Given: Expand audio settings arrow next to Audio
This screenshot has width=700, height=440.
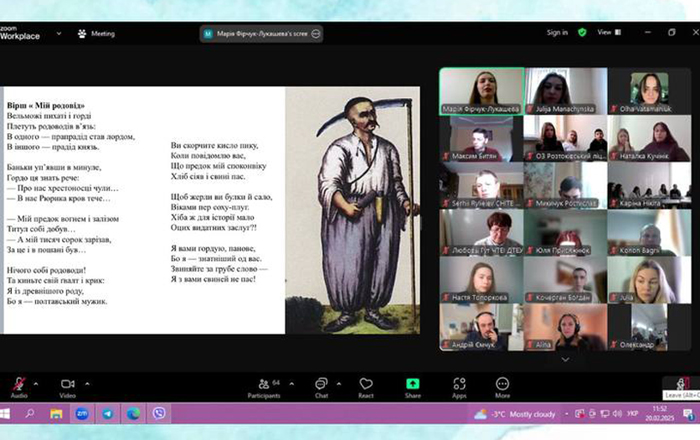Looking at the screenshot, I should tap(36, 383).
